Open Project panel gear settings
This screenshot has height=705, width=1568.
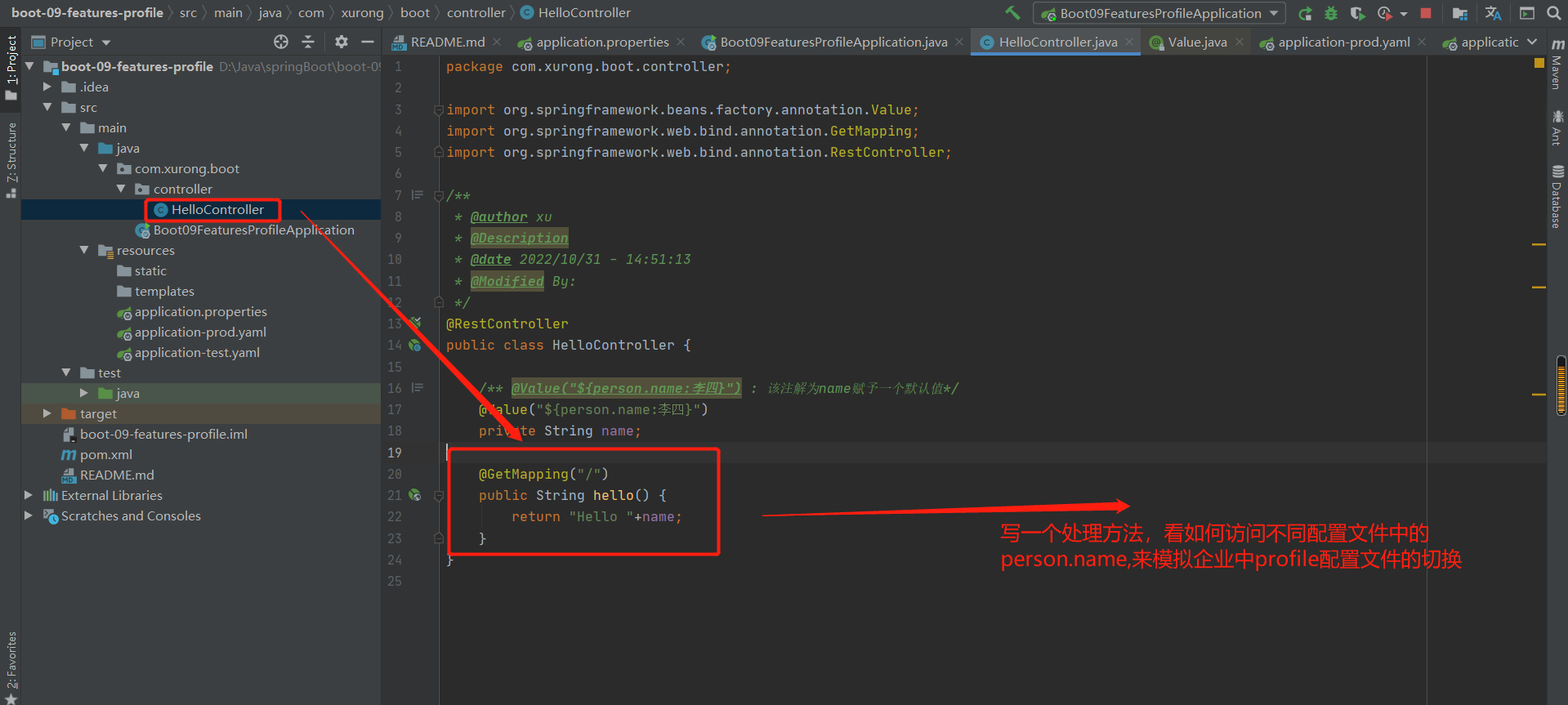[342, 42]
